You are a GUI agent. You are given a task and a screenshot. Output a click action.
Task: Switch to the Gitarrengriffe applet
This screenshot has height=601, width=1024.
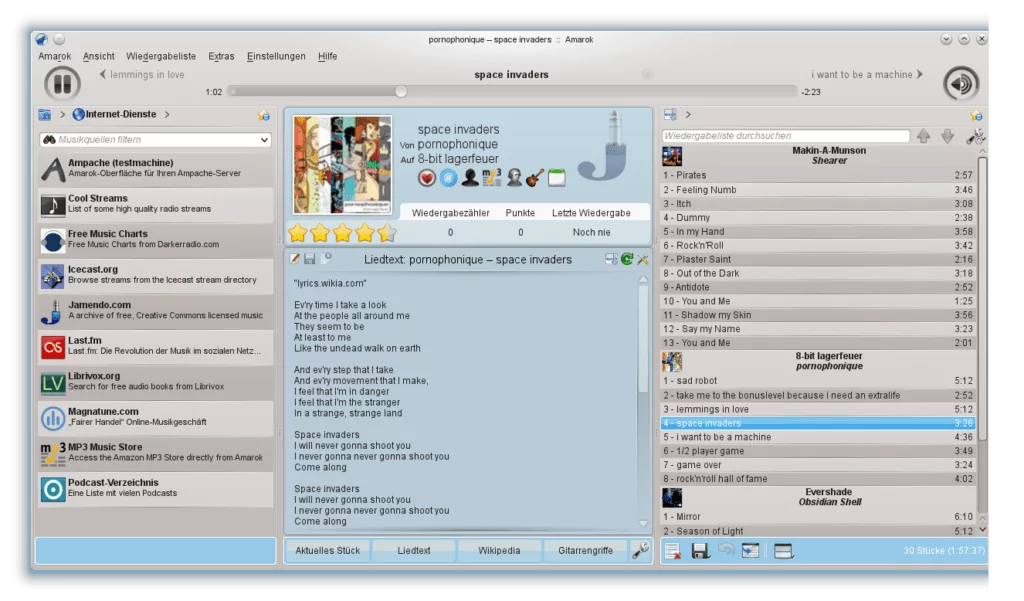[x=585, y=551]
